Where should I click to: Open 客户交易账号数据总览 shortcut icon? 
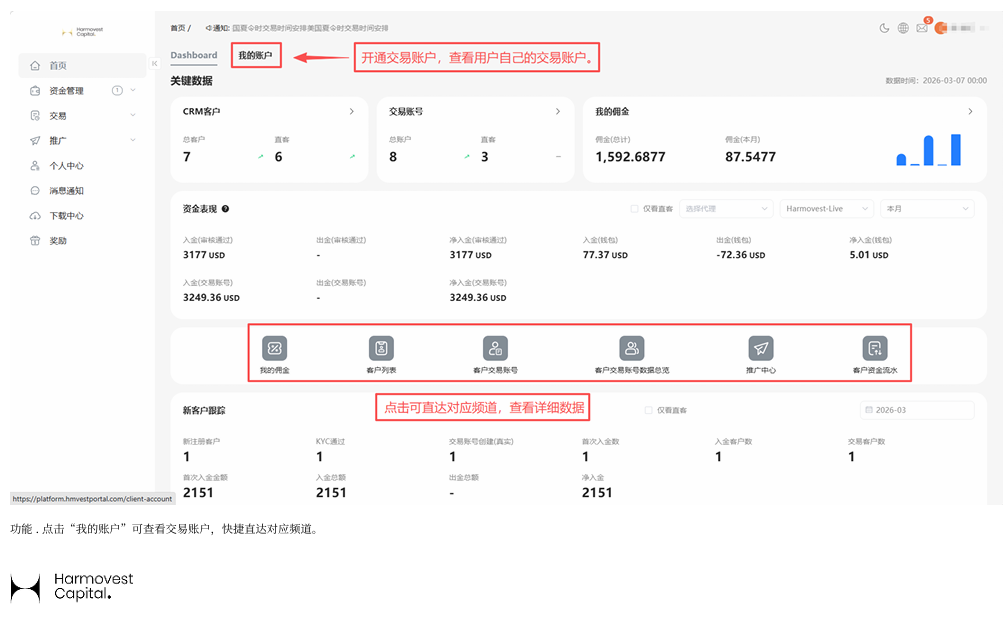click(x=632, y=349)
